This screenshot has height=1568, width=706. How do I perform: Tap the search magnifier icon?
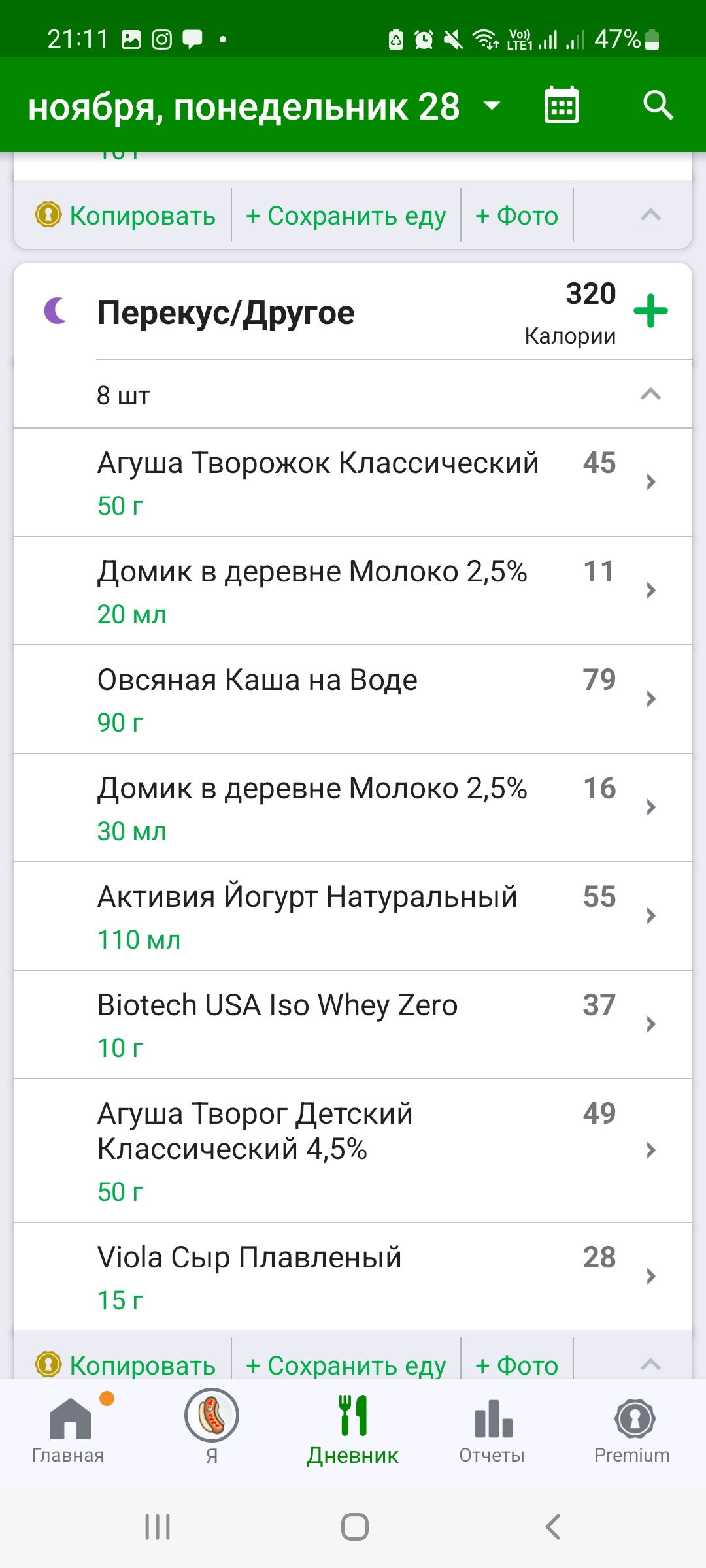[658, 105]
